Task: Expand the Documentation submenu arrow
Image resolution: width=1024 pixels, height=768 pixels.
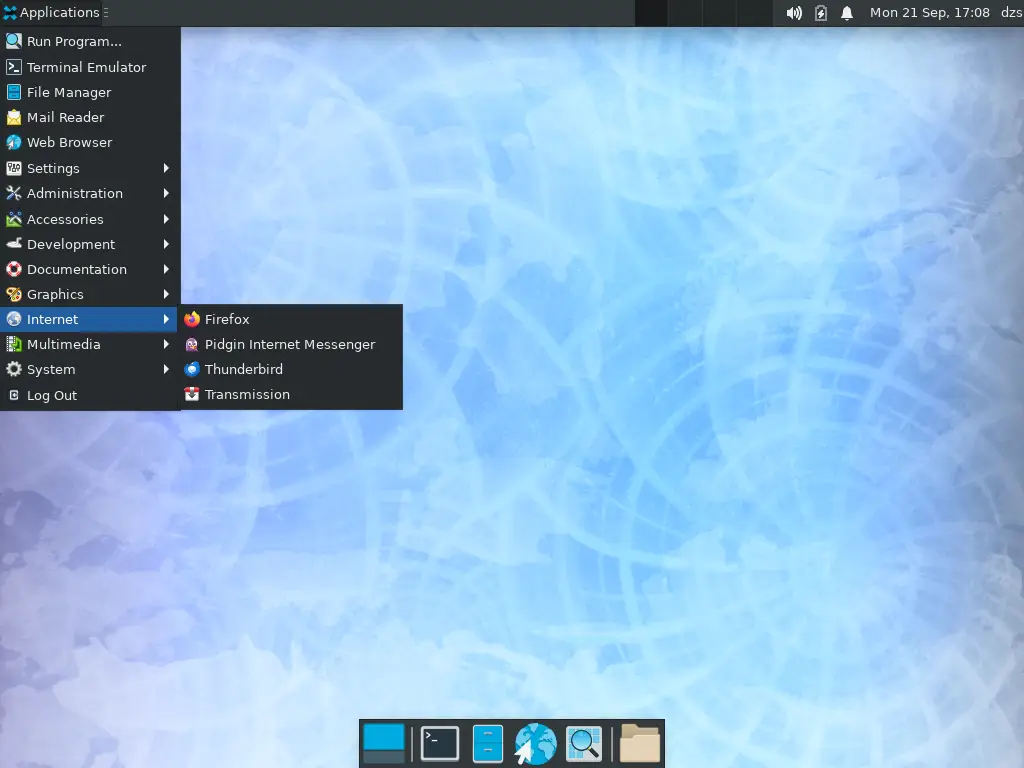Action: point(166,269)
